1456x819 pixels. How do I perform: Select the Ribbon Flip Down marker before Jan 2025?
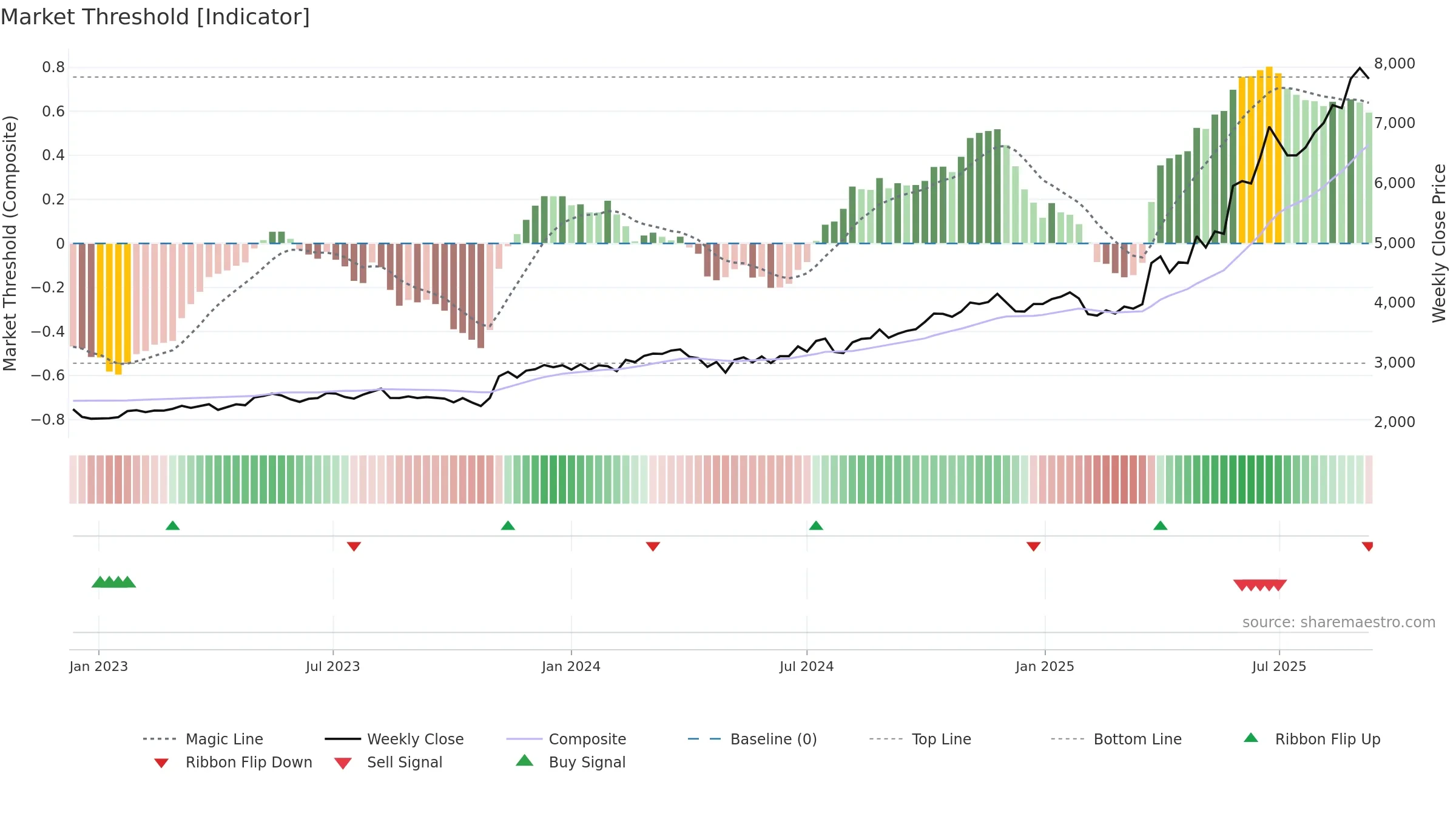(1034, 547)
